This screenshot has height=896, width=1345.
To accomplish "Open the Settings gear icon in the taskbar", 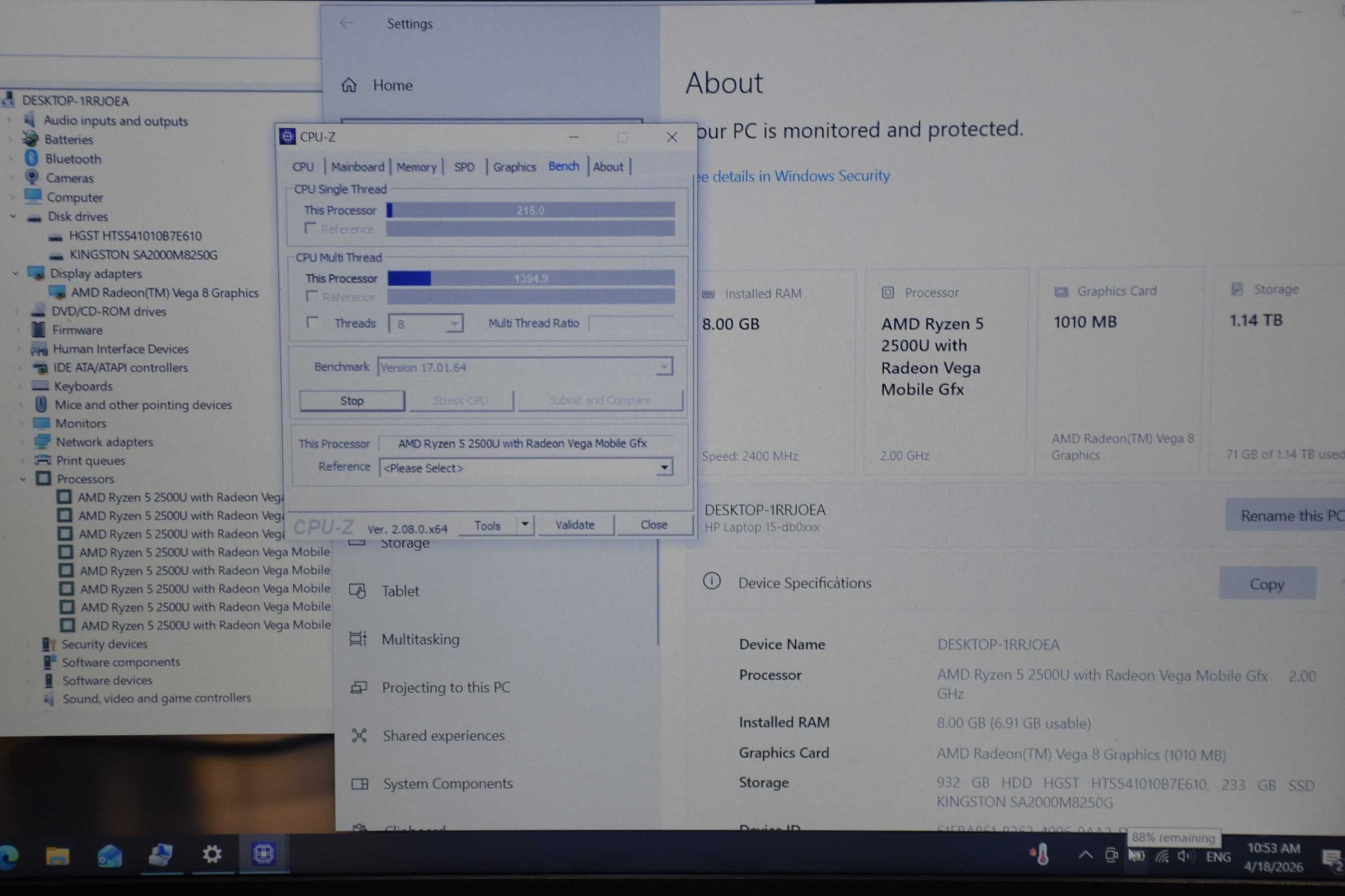I will (x=212, y=855).
